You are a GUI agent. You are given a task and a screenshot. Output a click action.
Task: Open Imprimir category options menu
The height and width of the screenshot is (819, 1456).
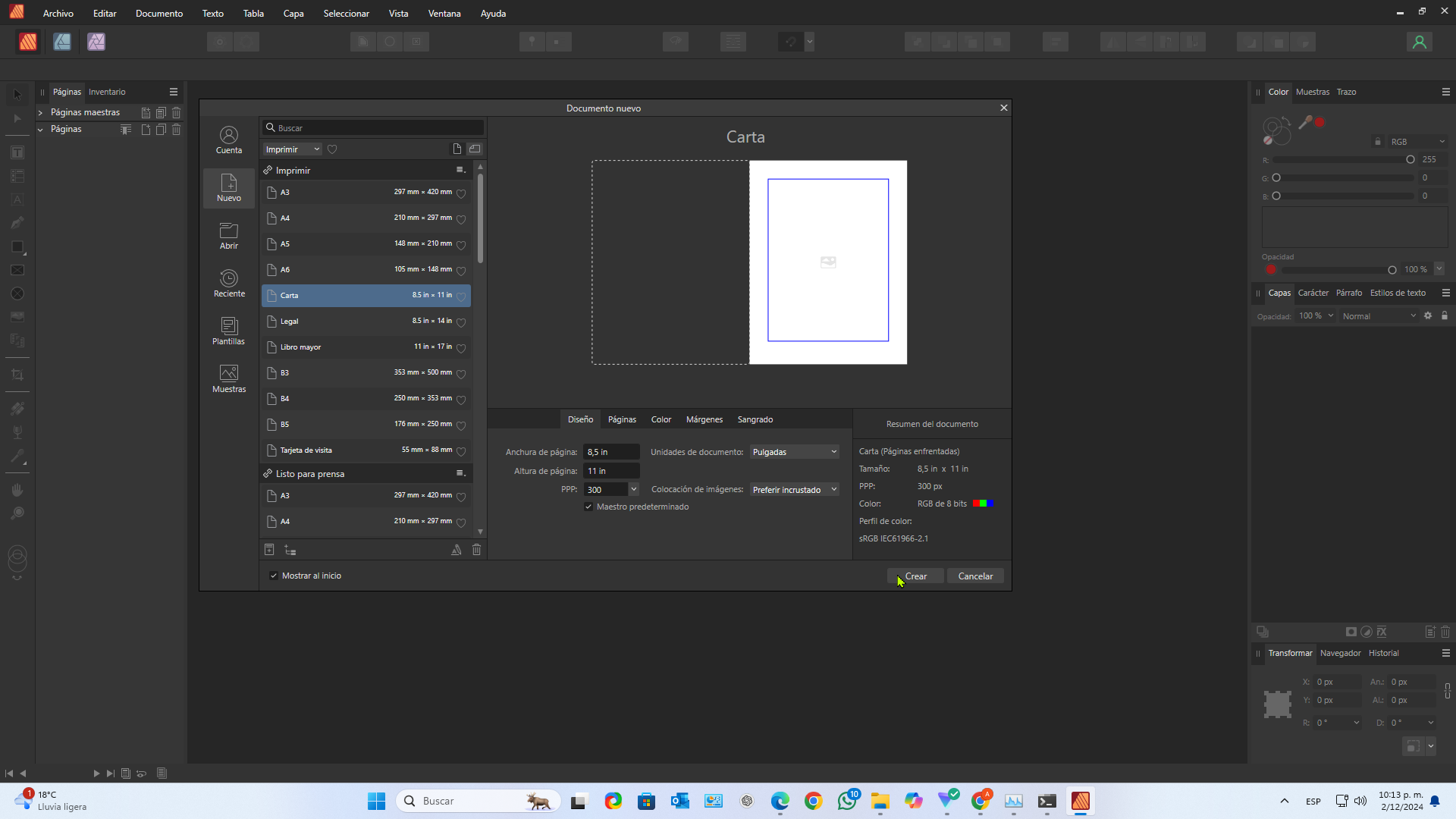(x=460, y=171)
